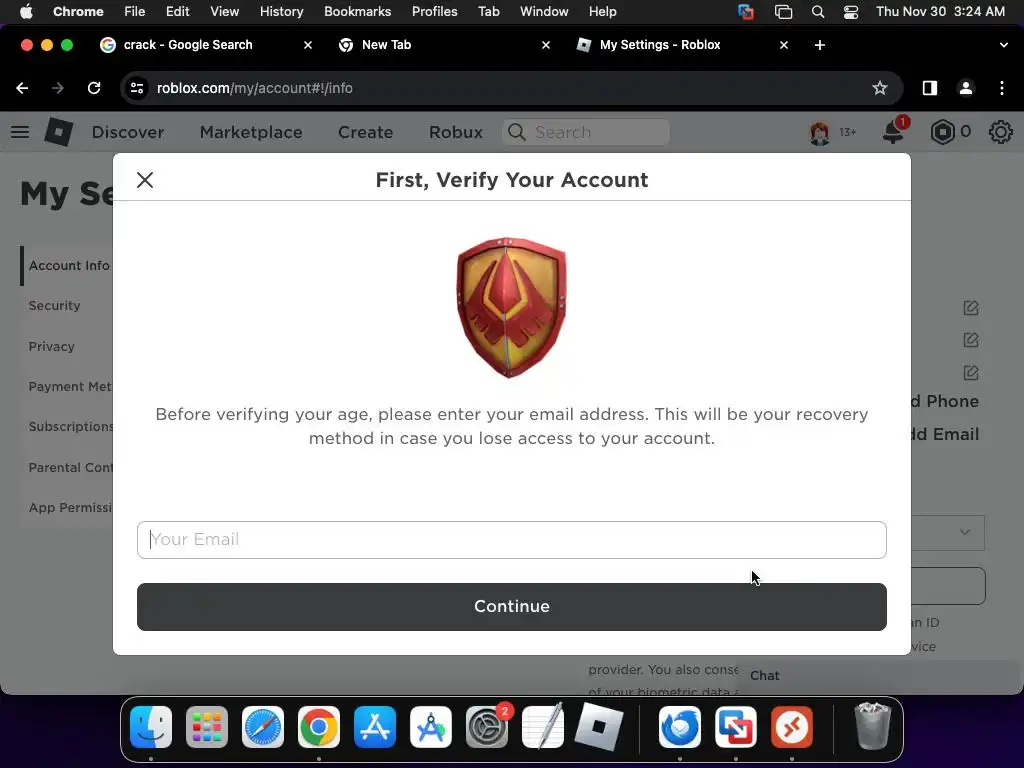Select Privacy in settings sidebar

(52, 346)
